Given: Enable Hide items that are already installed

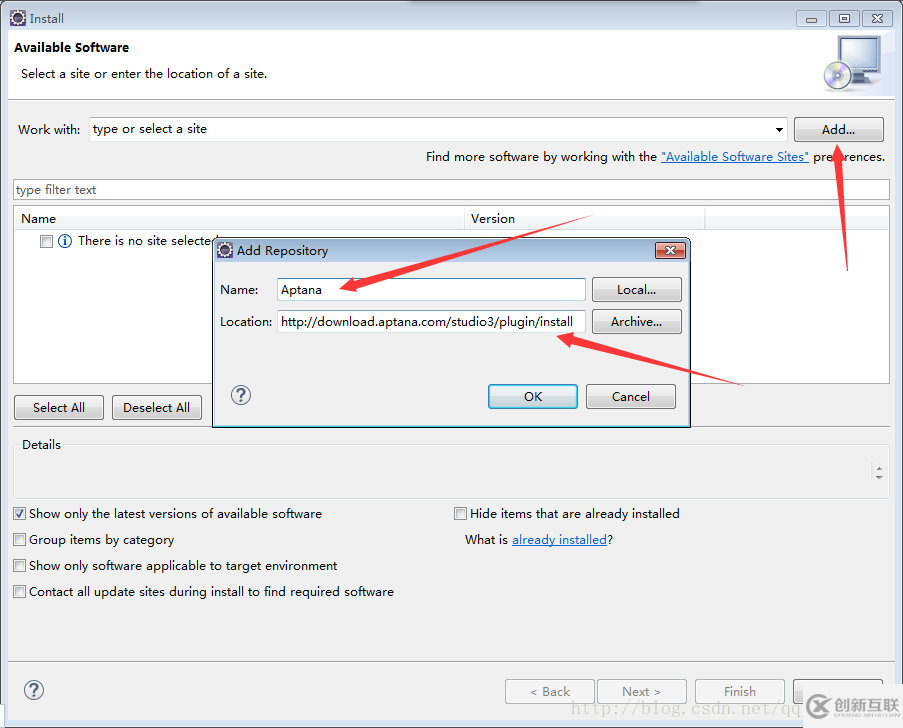Looking at the screenshot, I should [x=460, y=513].
